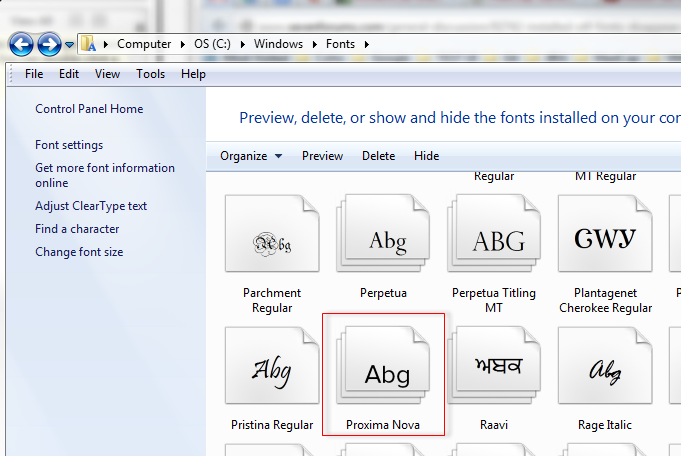Click the Back navigation arrow
The height and width of the screenshot is (456, 681).
(21, 44)
